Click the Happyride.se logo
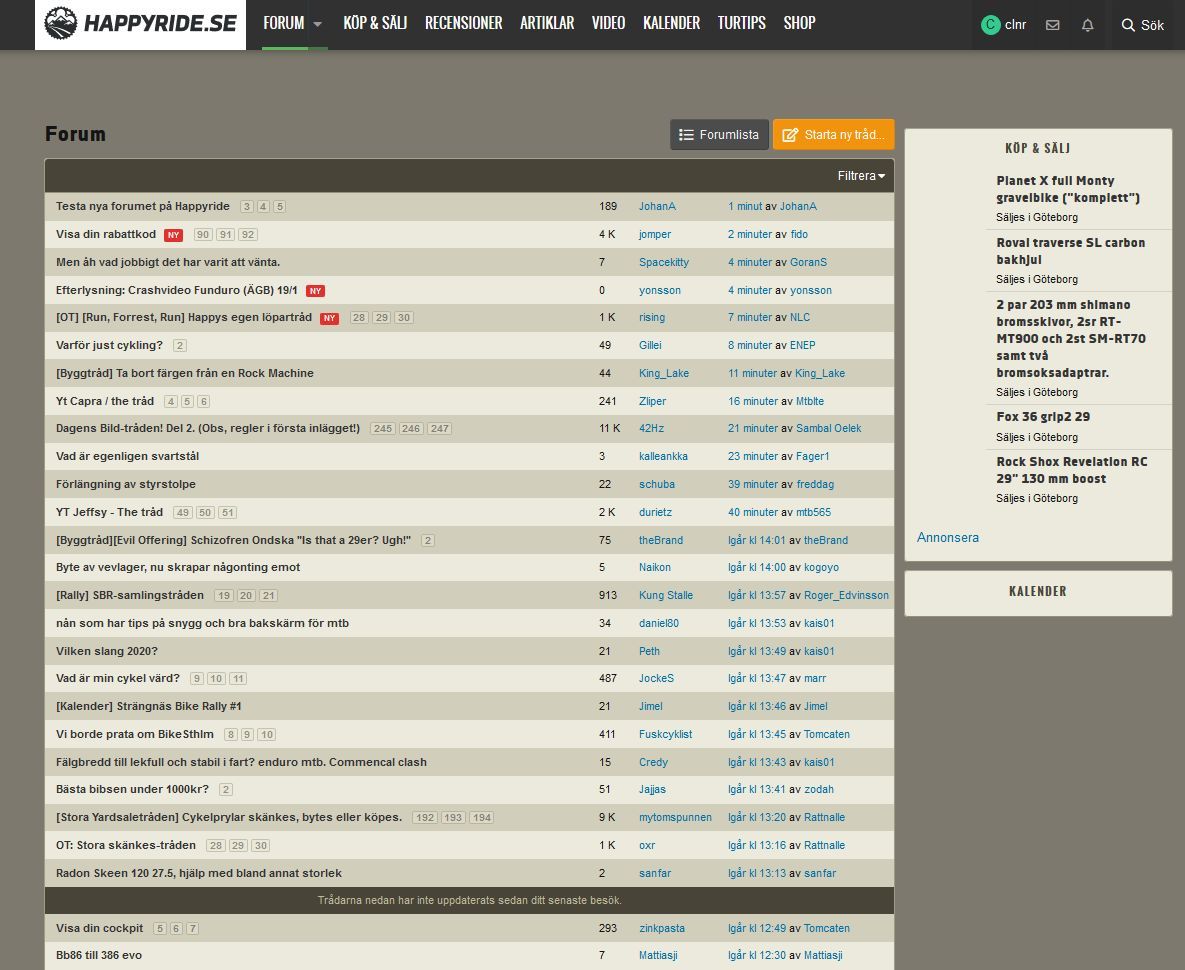The image size is (1185, 970). click(x=141, y=24)
